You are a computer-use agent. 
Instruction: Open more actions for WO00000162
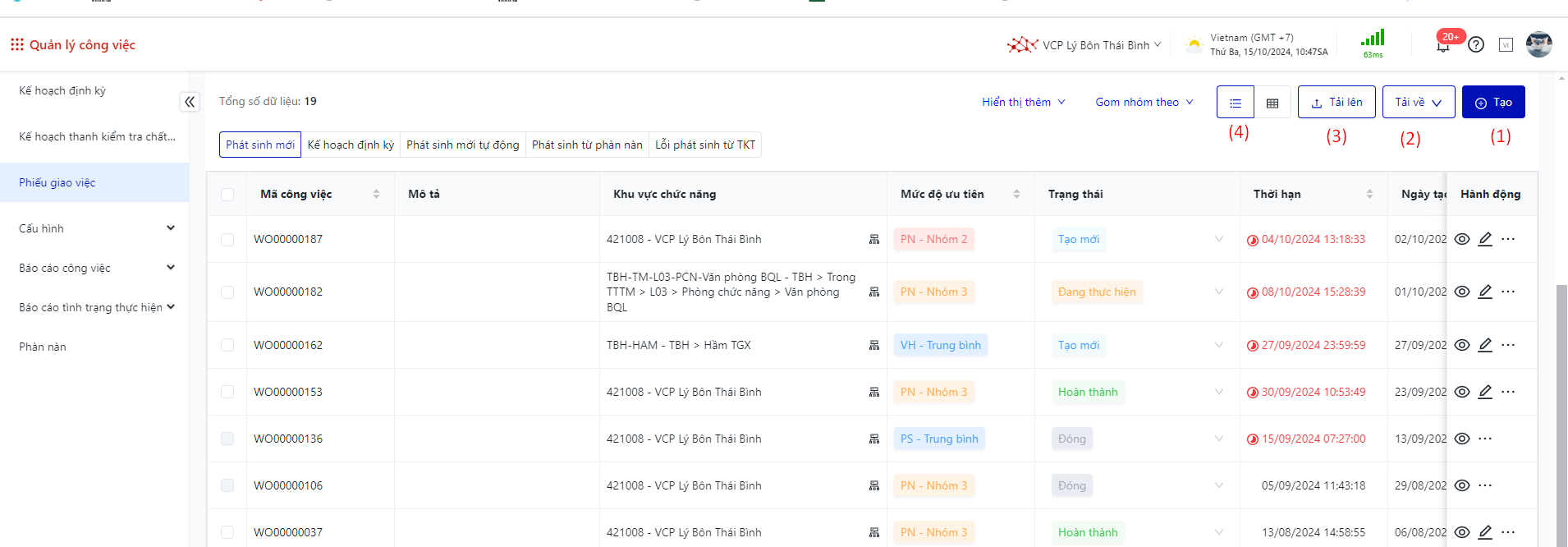[x=1508, y=345]
